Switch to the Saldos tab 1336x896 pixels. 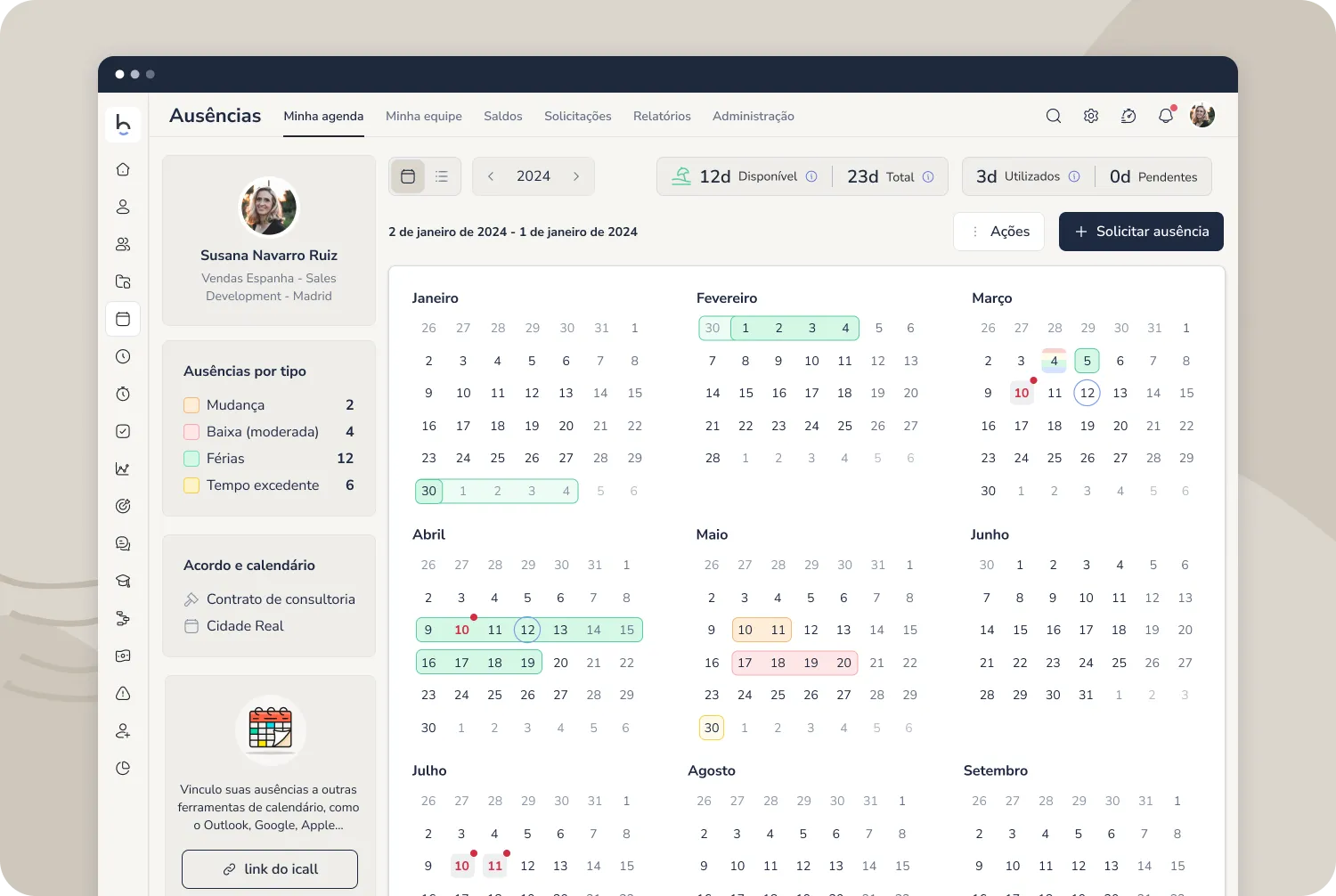click(x=503, y=116)
